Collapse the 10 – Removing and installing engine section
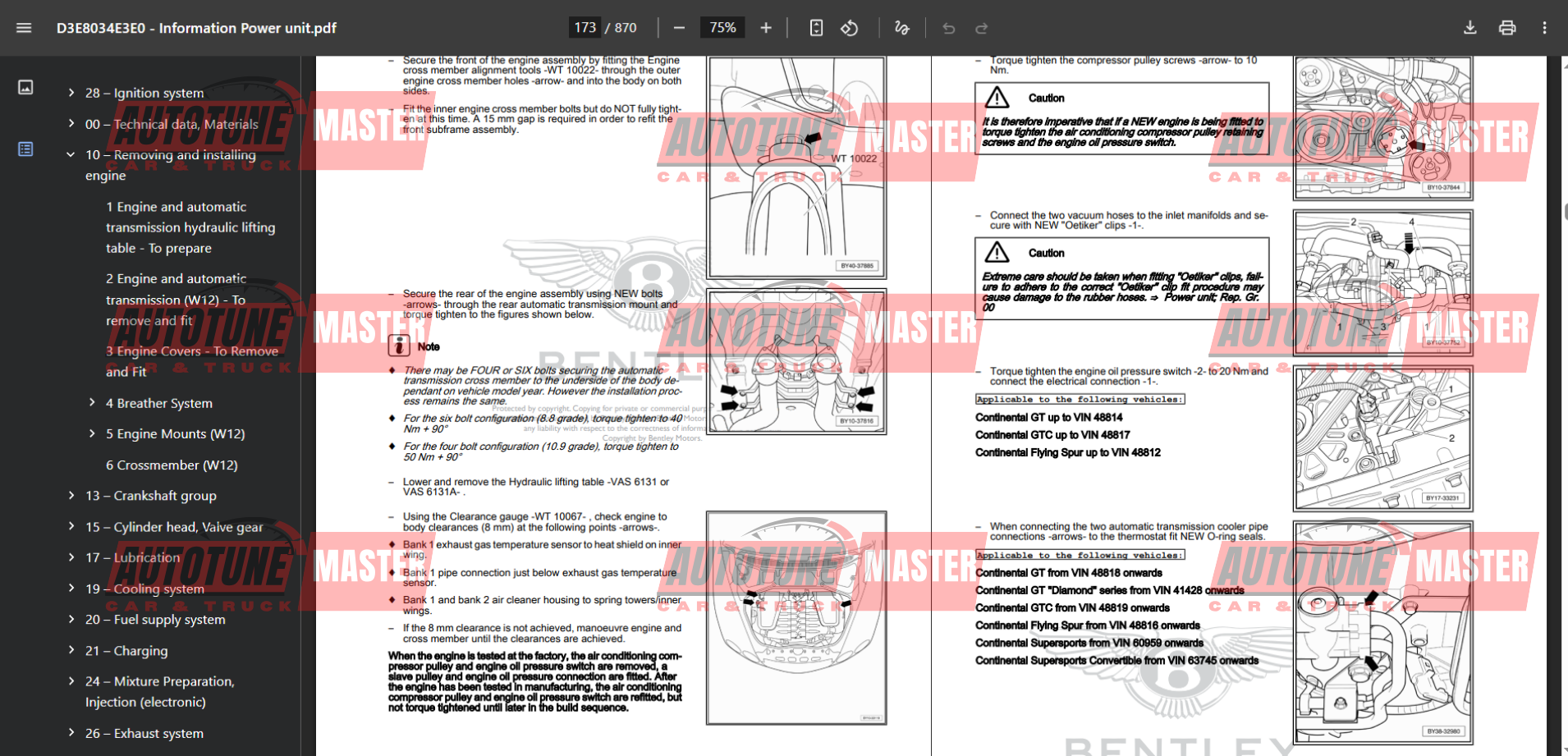 tap(71, 154)
